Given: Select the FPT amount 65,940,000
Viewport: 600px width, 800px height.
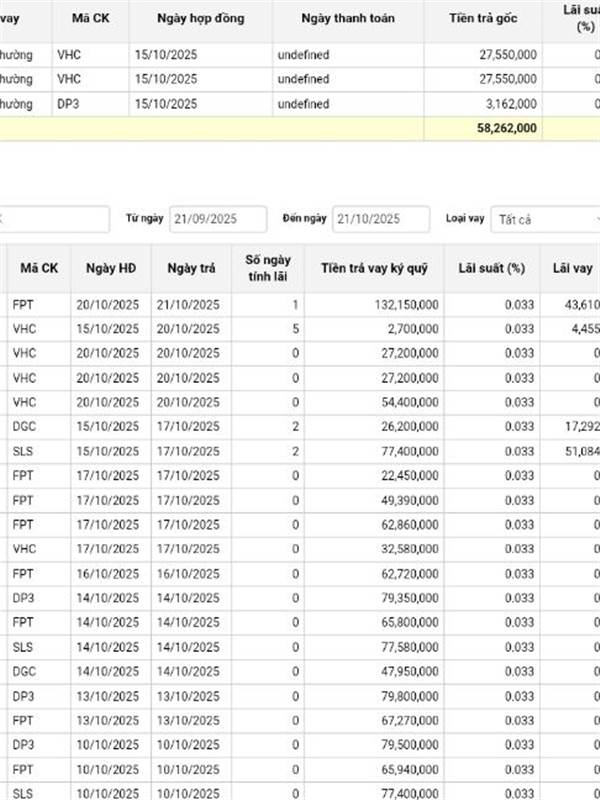Looking at the screenshot, I should pyautogui.click(x=410, y=769).
